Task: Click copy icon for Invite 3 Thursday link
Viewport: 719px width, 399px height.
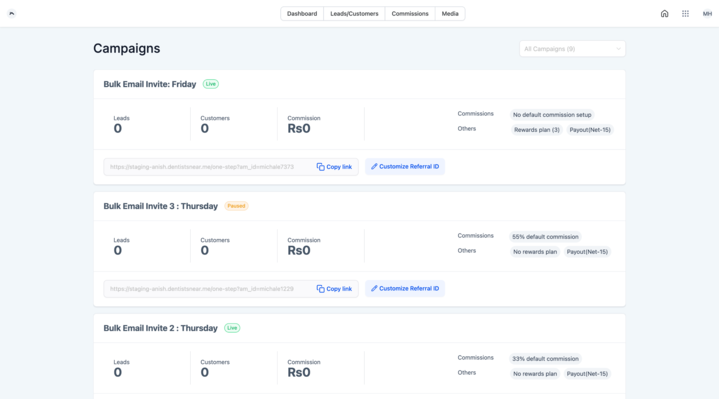Action: click(x=321, y=289)
